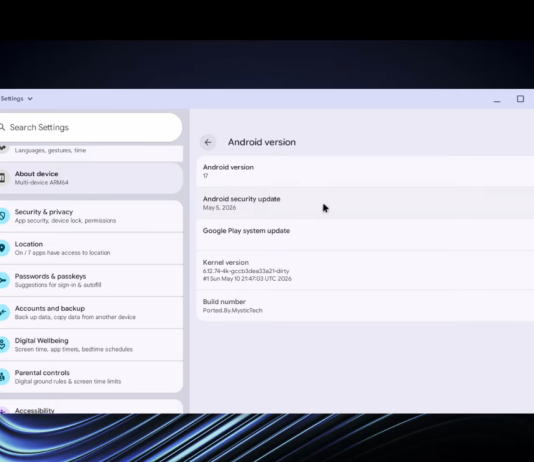Open About device in the sidebar
This screenshot has width=534, height=462.
click(91, 178)
